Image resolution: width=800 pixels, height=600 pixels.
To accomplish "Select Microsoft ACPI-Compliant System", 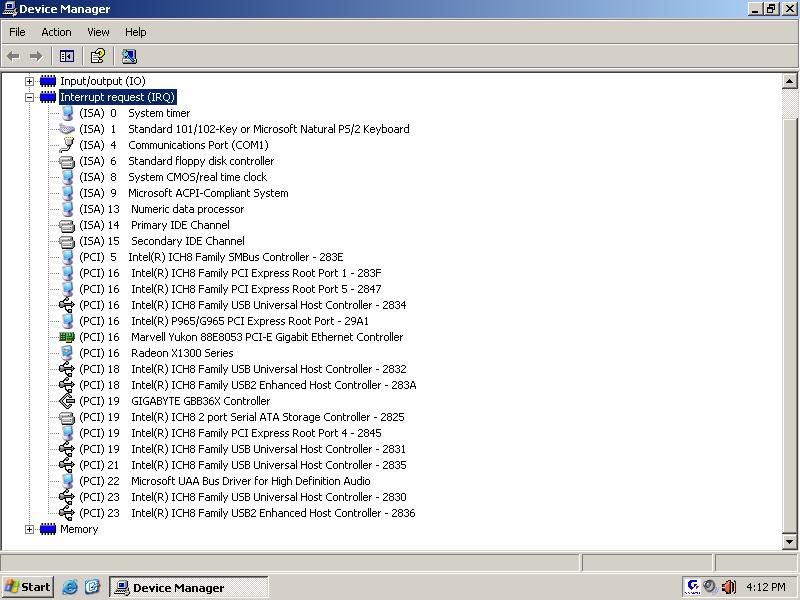I will tap(208, 193).
